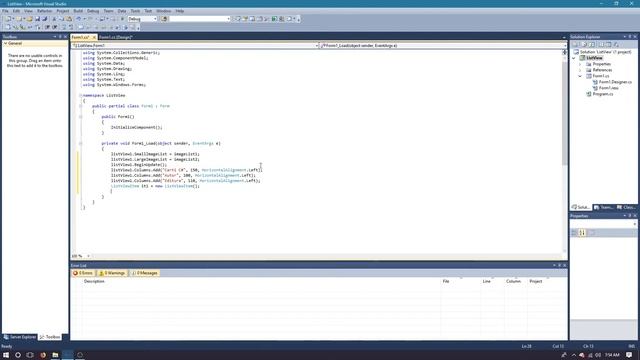Open Firefox from the taskbar
640x360 pixels.
click(x=43, y=355)
